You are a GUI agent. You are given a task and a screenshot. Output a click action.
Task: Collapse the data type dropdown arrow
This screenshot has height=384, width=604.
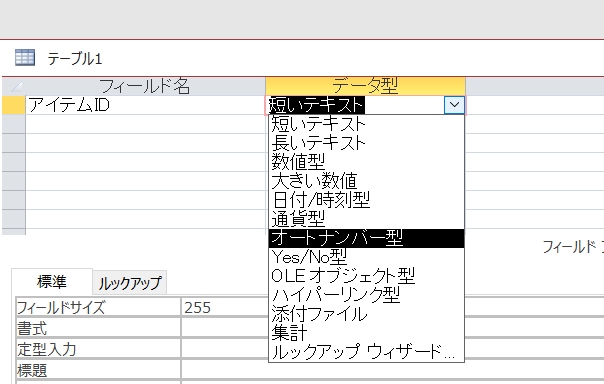[x=454, y=105]
